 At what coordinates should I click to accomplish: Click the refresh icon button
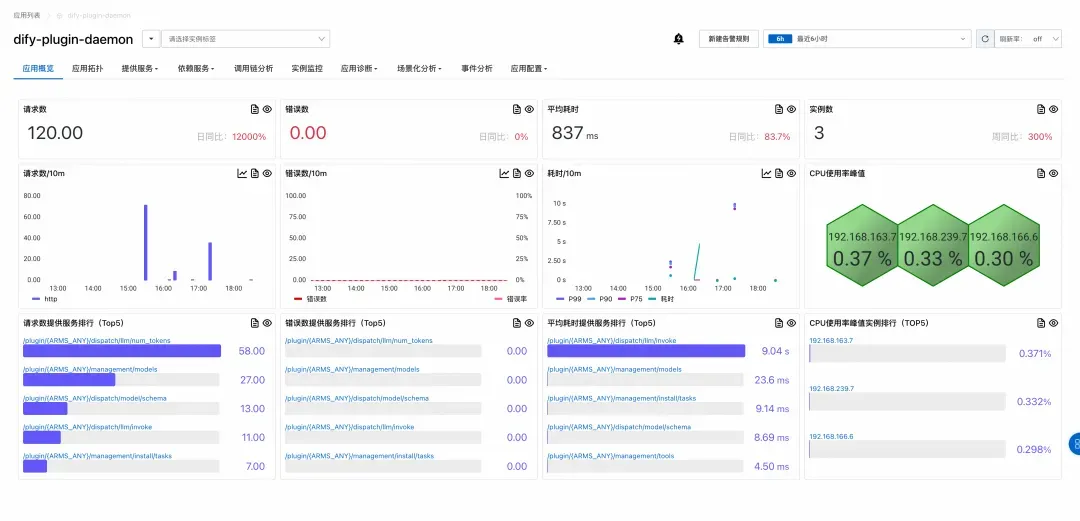984,39
